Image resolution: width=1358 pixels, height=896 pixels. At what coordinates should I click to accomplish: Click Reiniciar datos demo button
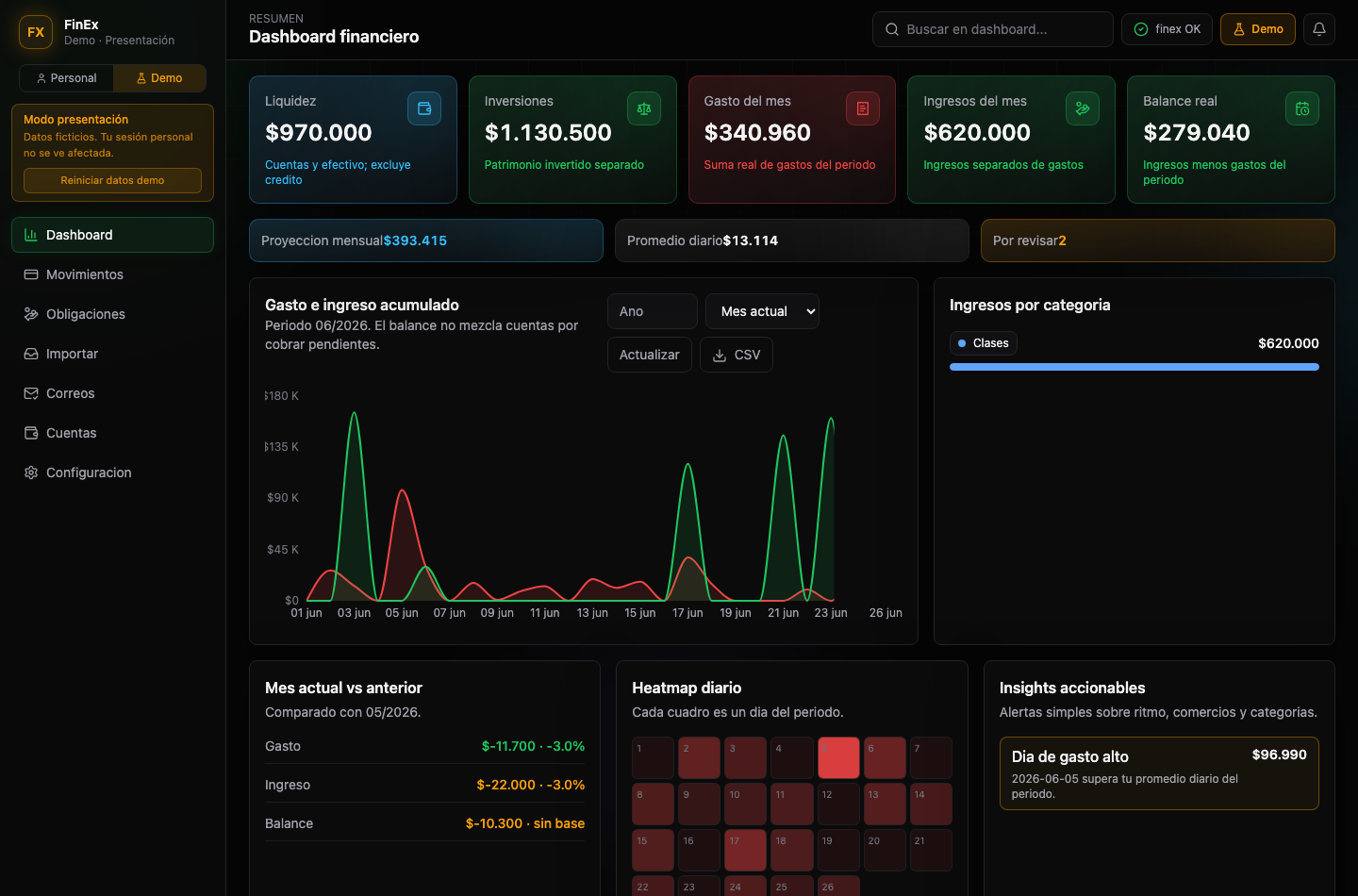(x=112, y=180)
